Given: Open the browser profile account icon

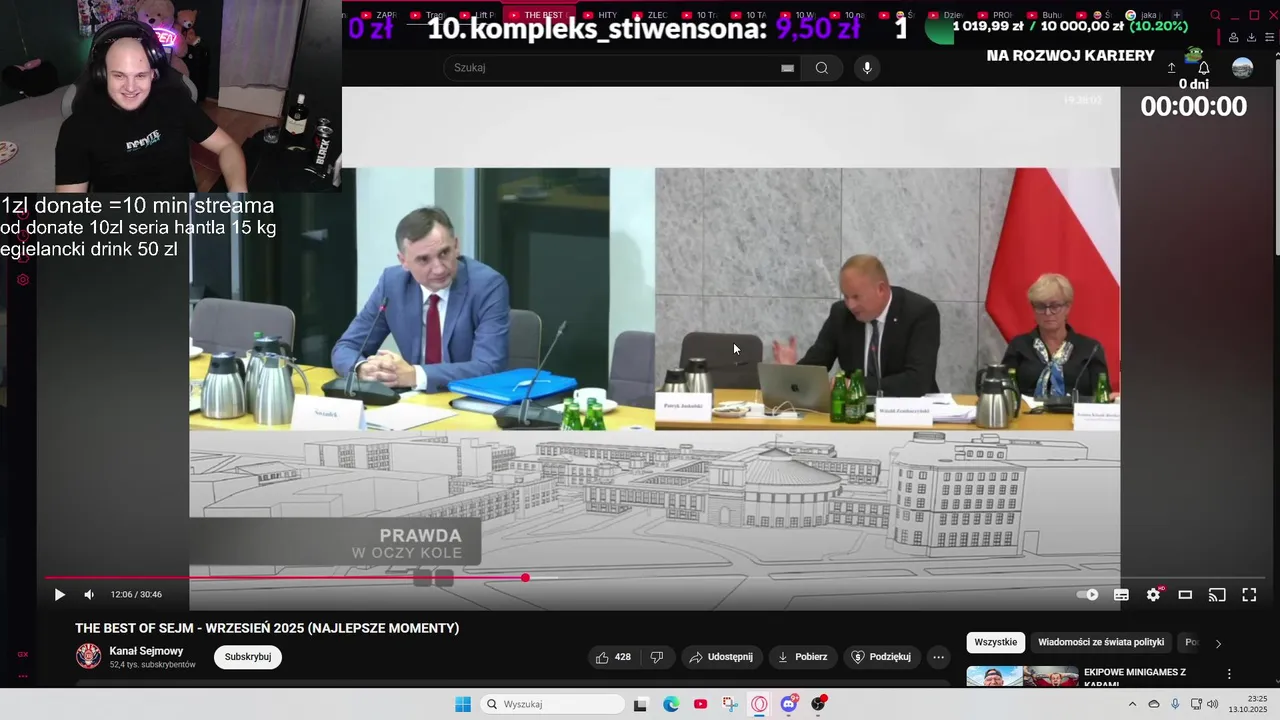Looking at the screenshot, I should 1234,38.
